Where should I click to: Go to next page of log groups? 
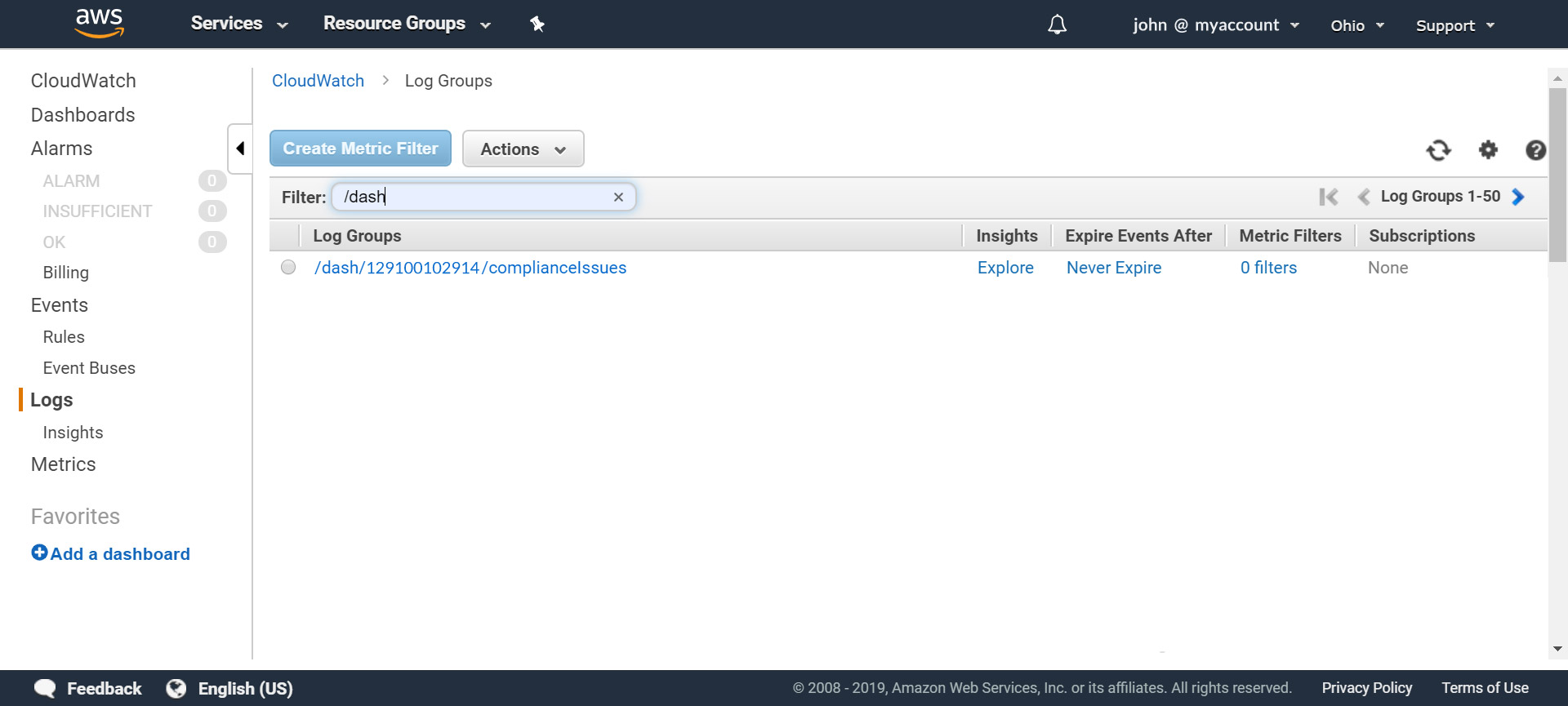1518,197
